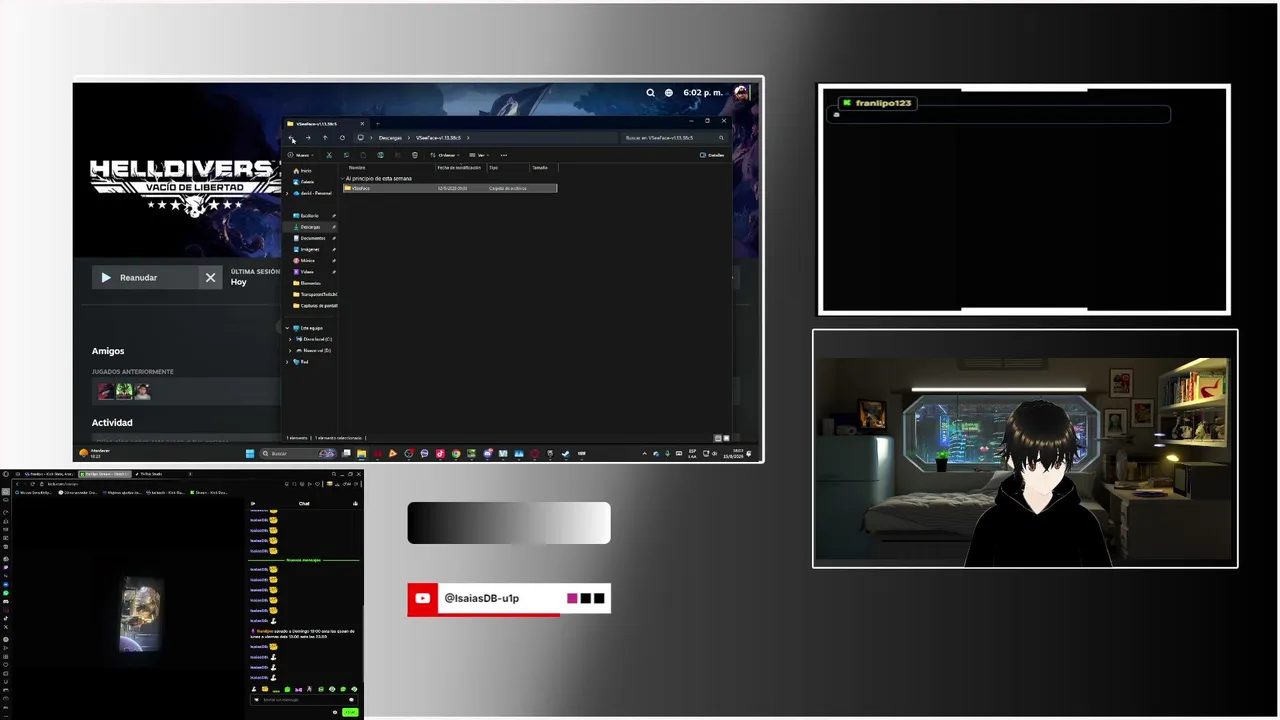Sort by Fecha de modificación column
This screenshot has height=720, width=1280.
(x=459, y=167)
